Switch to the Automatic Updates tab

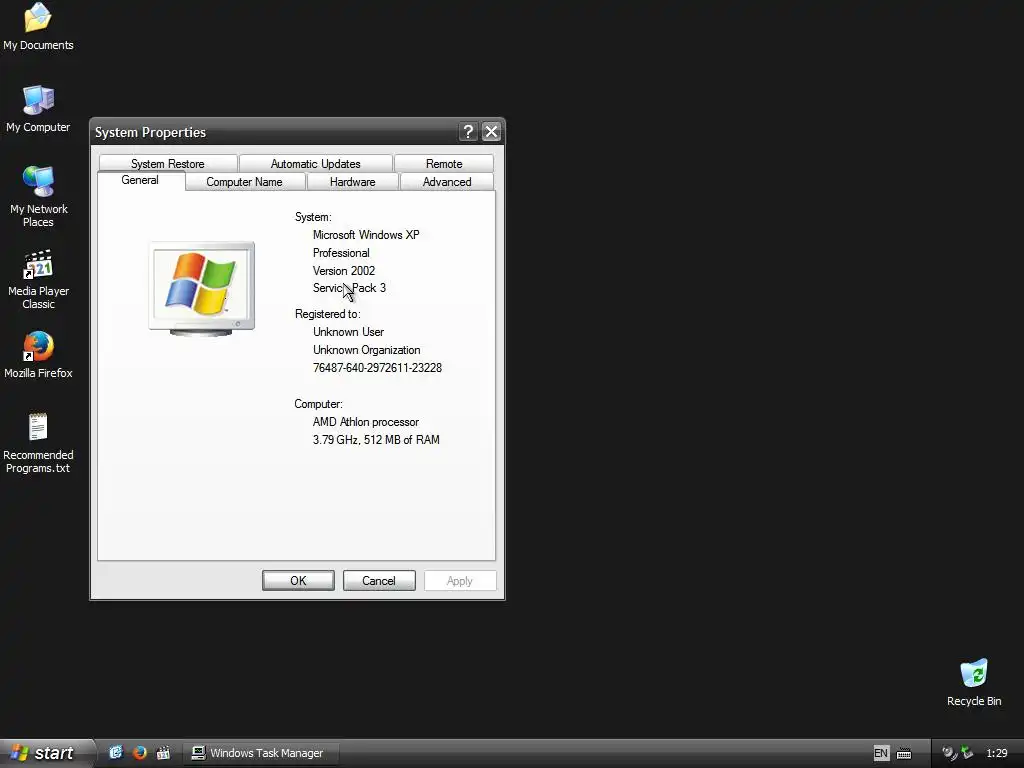(315, 163)
